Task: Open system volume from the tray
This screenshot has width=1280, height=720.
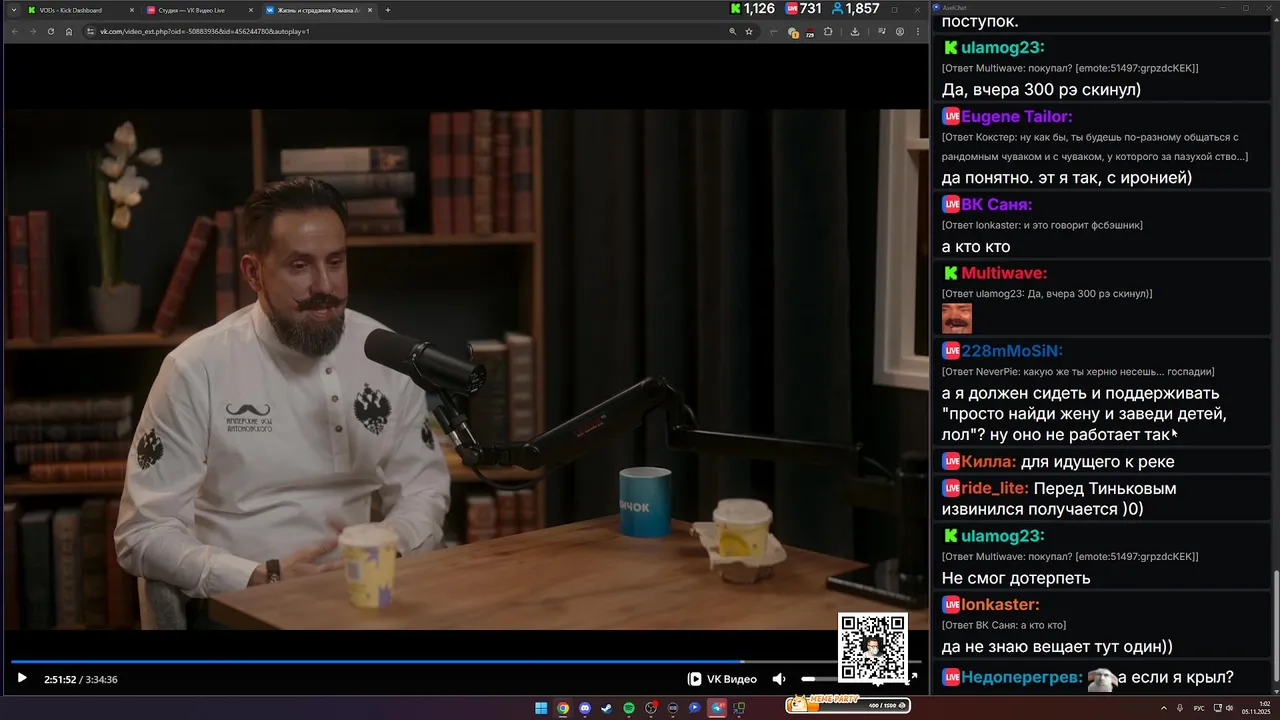Action: pos(1230,708)
